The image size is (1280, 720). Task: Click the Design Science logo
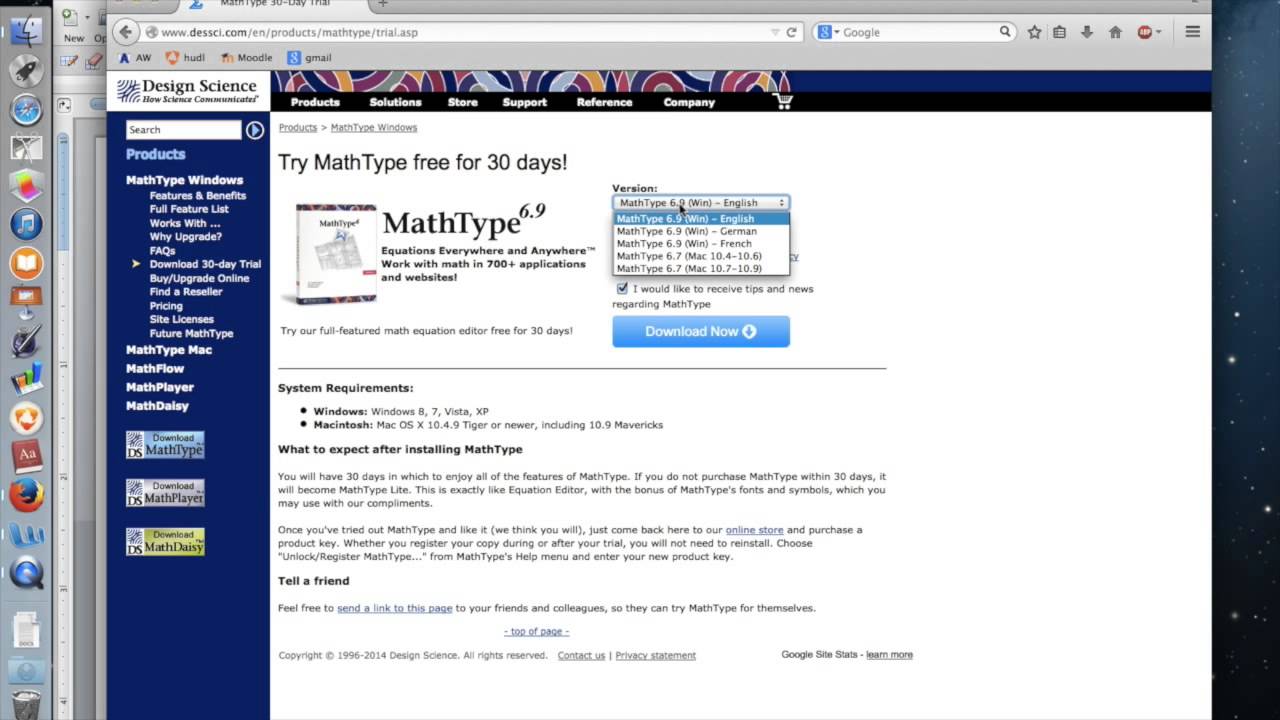(x=188, y=91)
